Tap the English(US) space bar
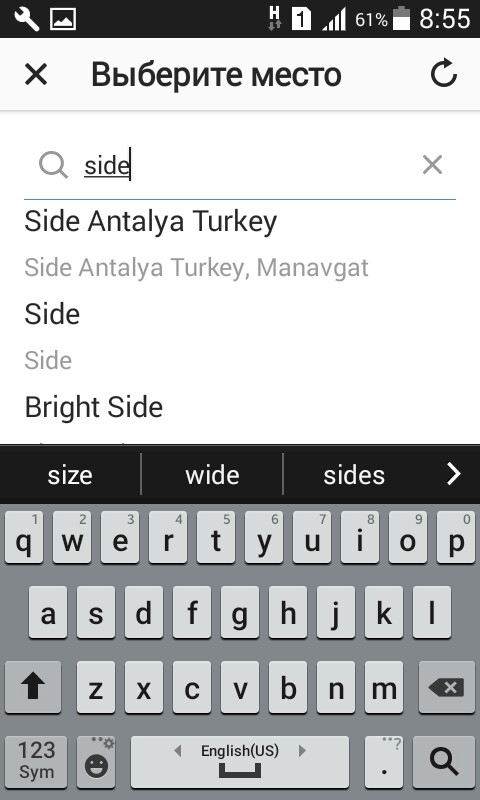480x800 pixels. click(x=240, y=762)
